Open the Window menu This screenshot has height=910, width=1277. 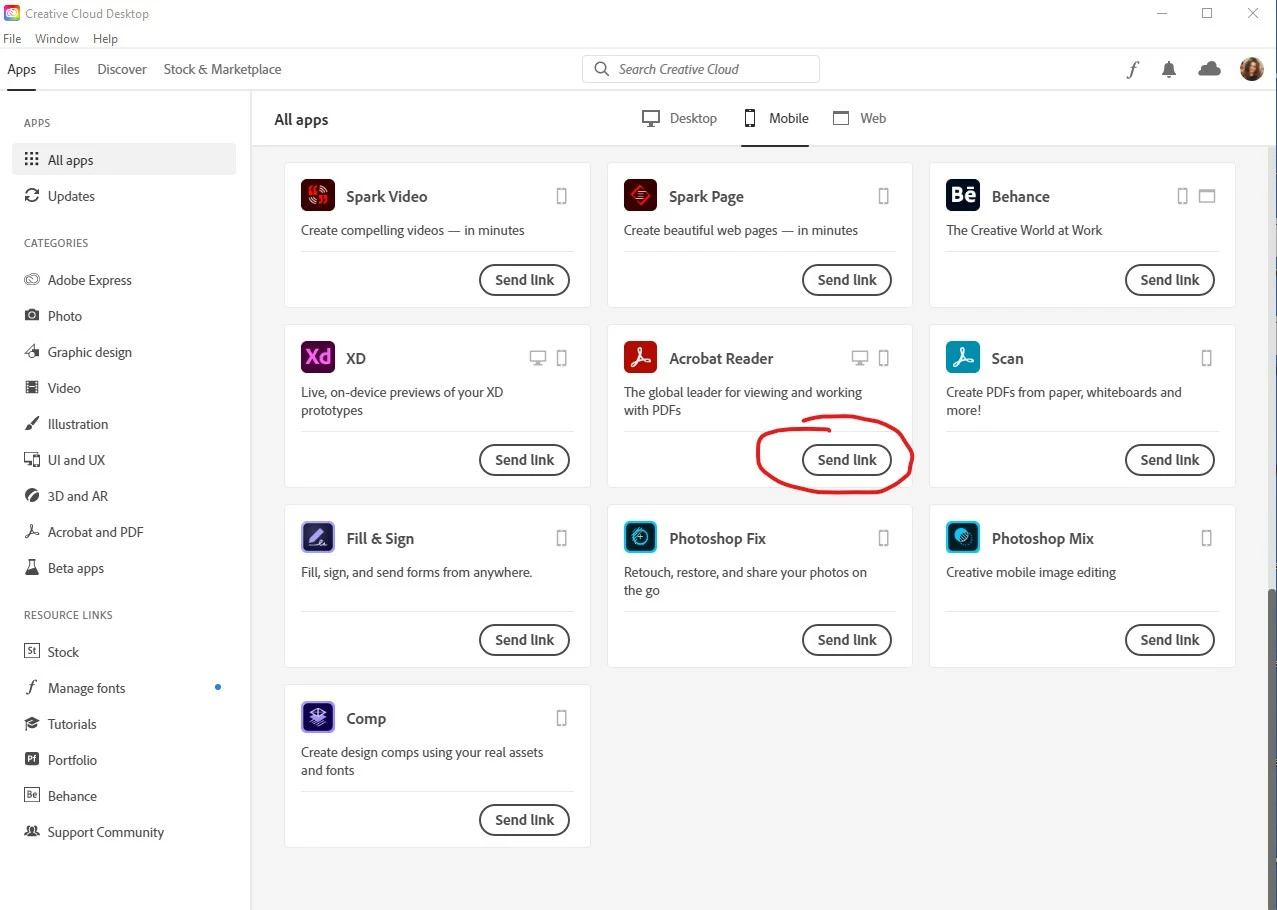tap(57, 39)
